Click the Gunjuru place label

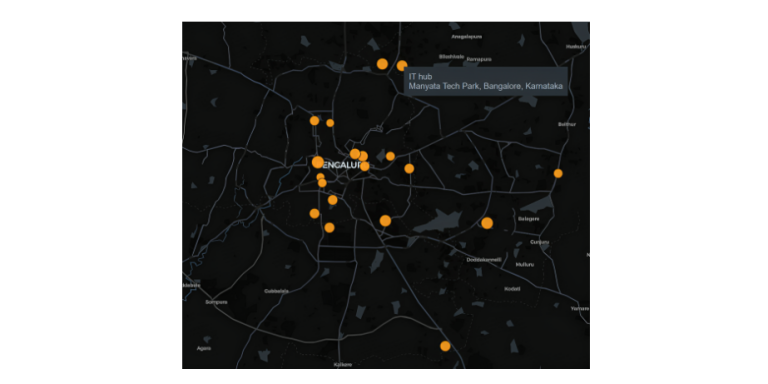(540, 242)
